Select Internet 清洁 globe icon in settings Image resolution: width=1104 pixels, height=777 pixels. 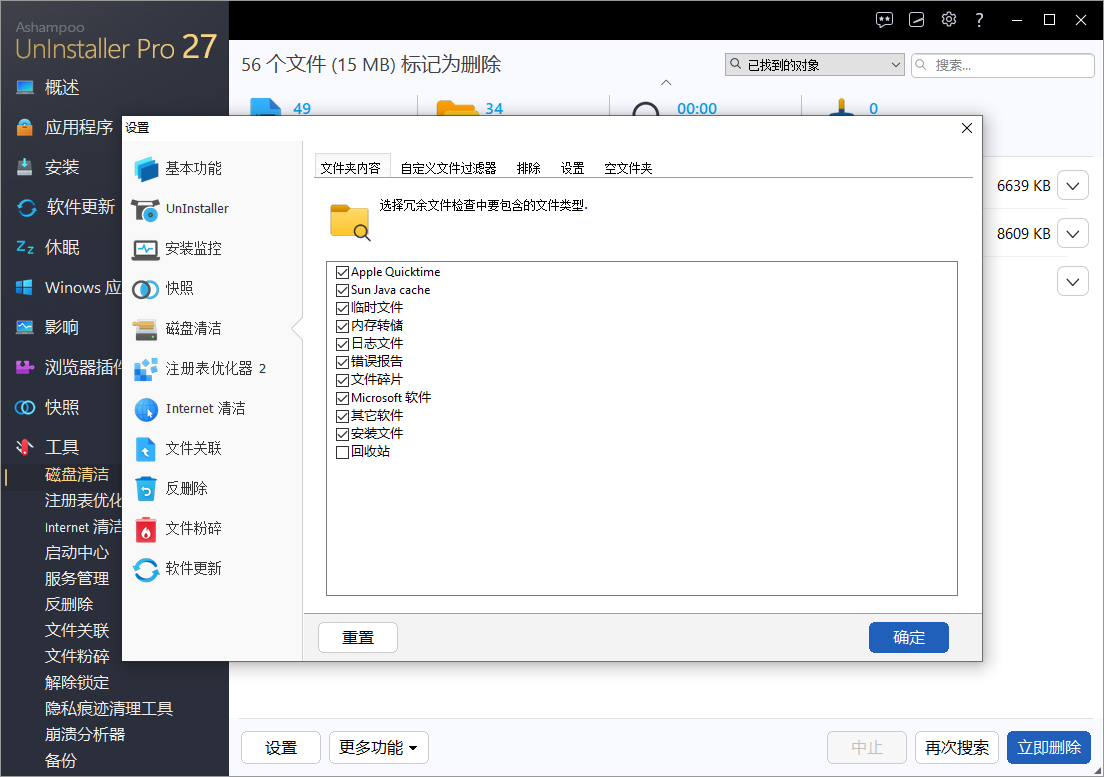point(146,409)
